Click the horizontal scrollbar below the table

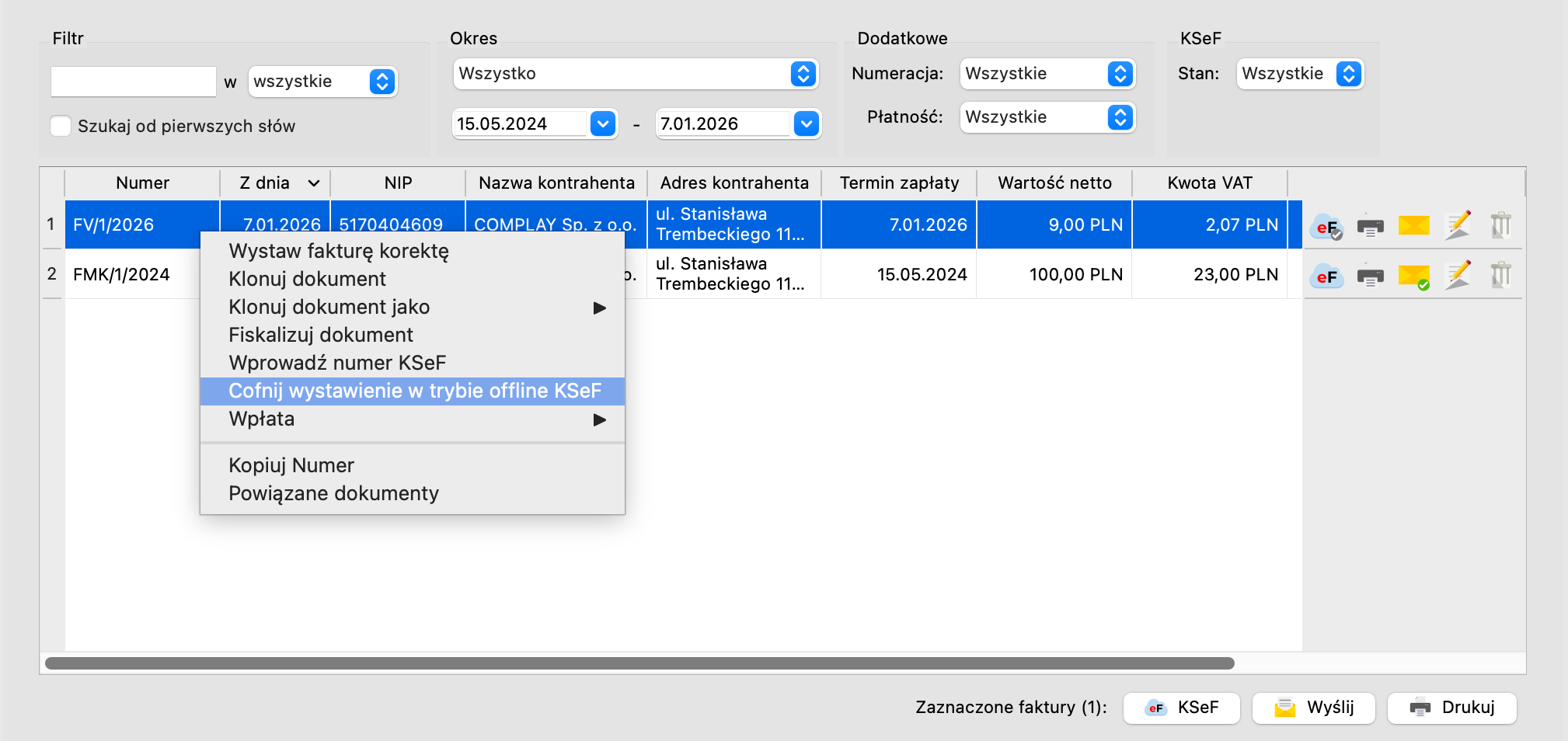639,663
